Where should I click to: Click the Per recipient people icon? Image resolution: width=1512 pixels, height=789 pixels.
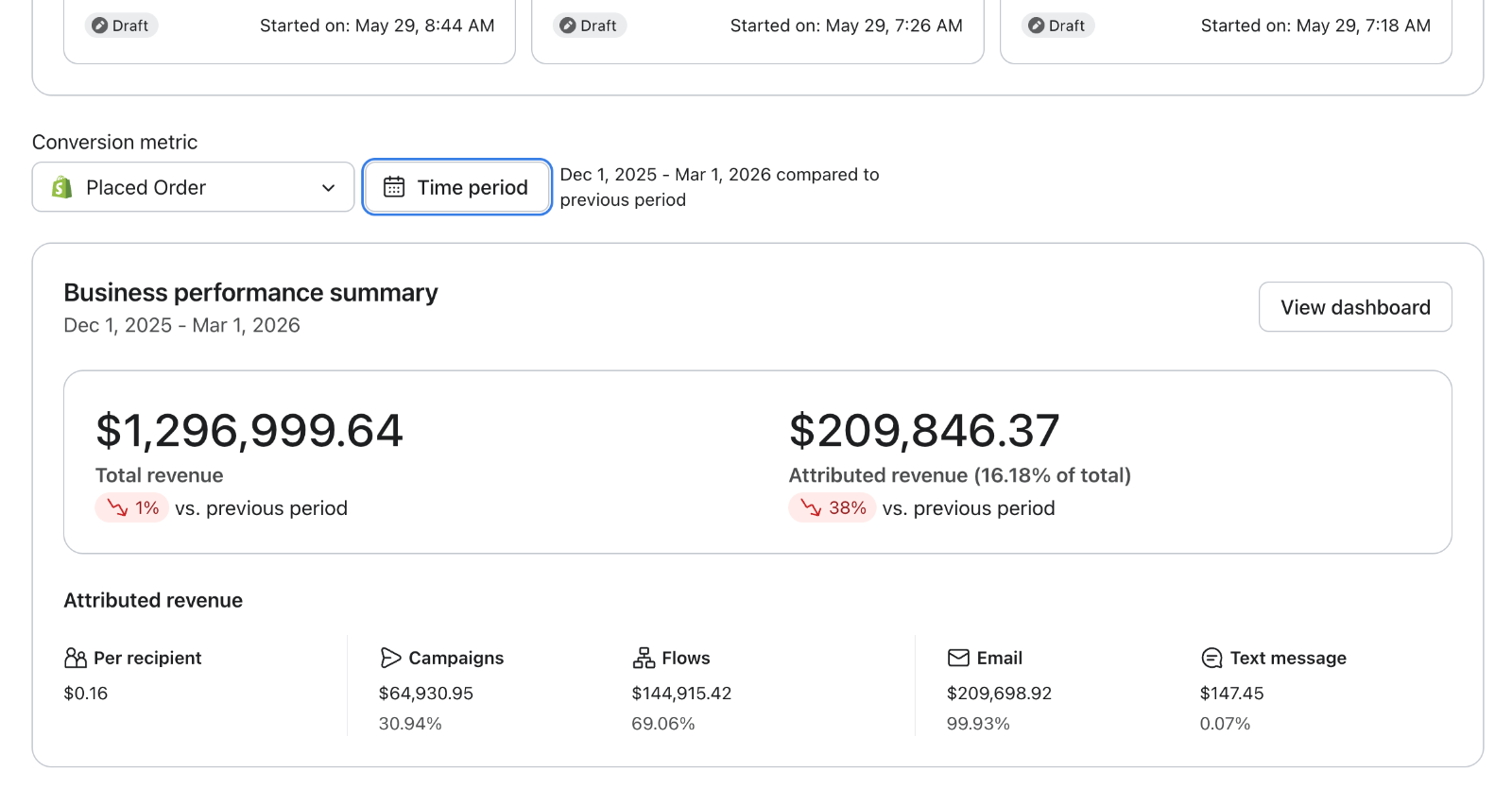(76, 658)
